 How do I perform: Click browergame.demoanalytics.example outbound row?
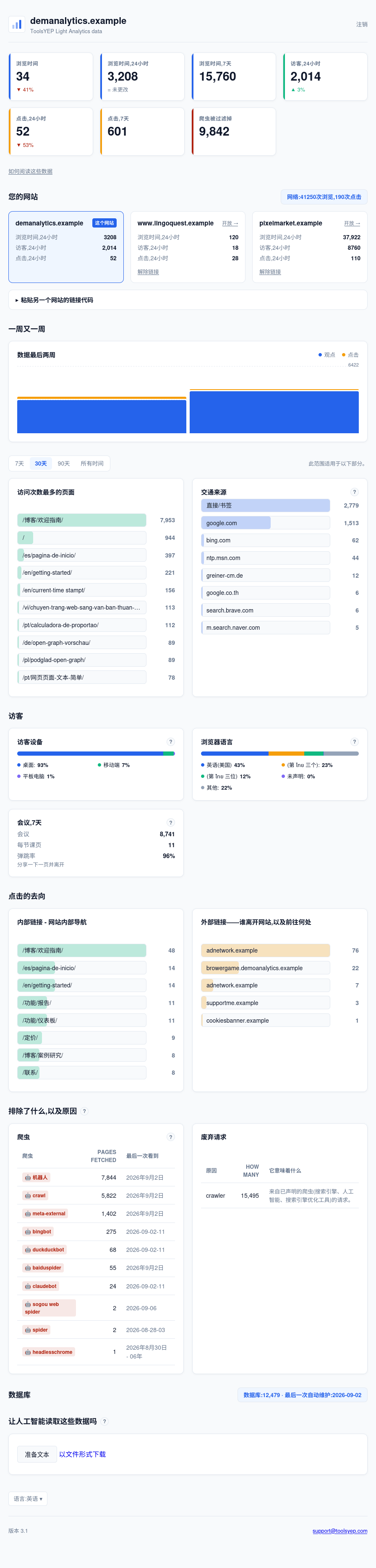[x=280, y=968]
